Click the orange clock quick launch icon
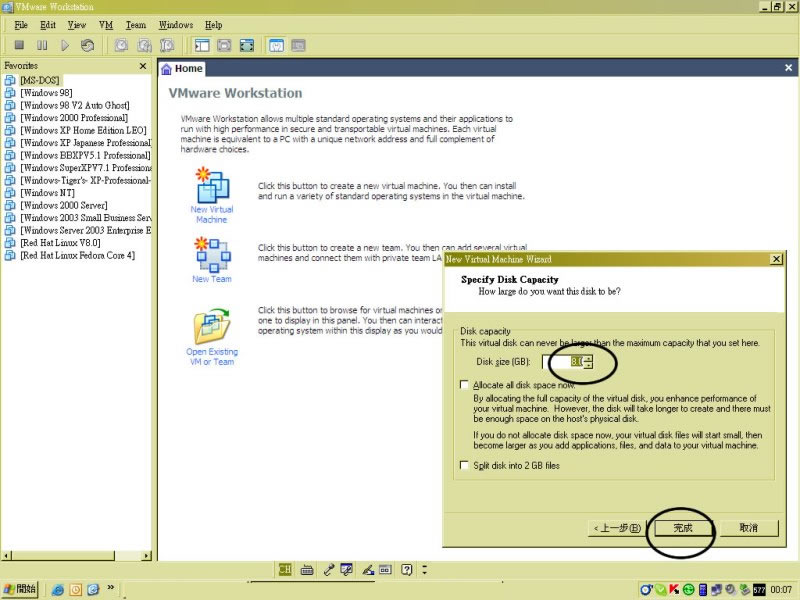The height and width of the screenshot is (600, 800). (76, 590)
